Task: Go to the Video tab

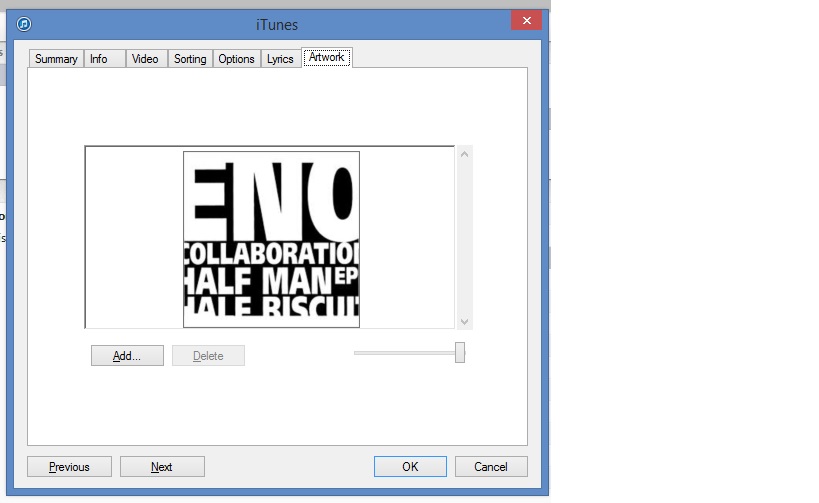Action: click(x=146, y=59)
